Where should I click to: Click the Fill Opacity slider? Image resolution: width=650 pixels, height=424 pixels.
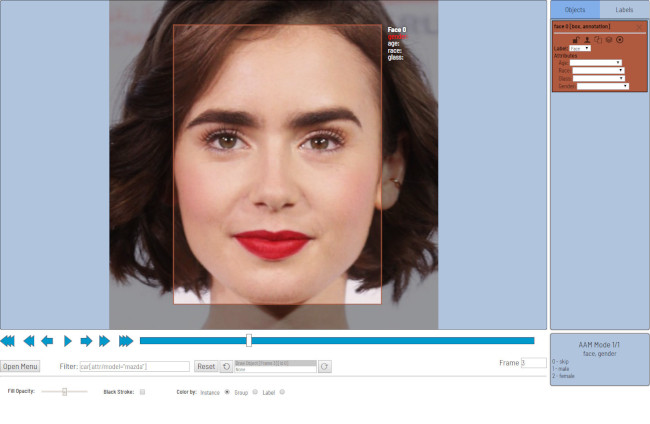64,392
